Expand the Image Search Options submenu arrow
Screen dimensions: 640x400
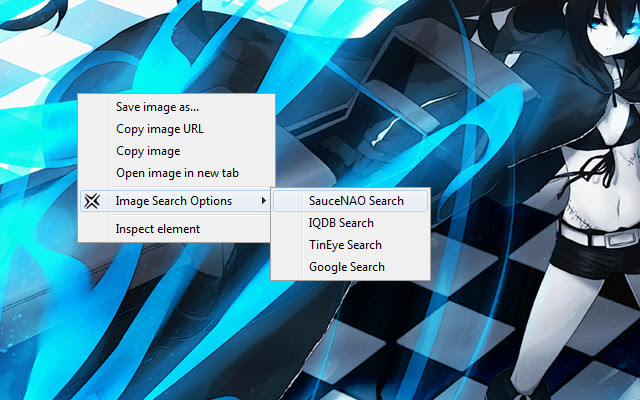[x=264, y=201]
